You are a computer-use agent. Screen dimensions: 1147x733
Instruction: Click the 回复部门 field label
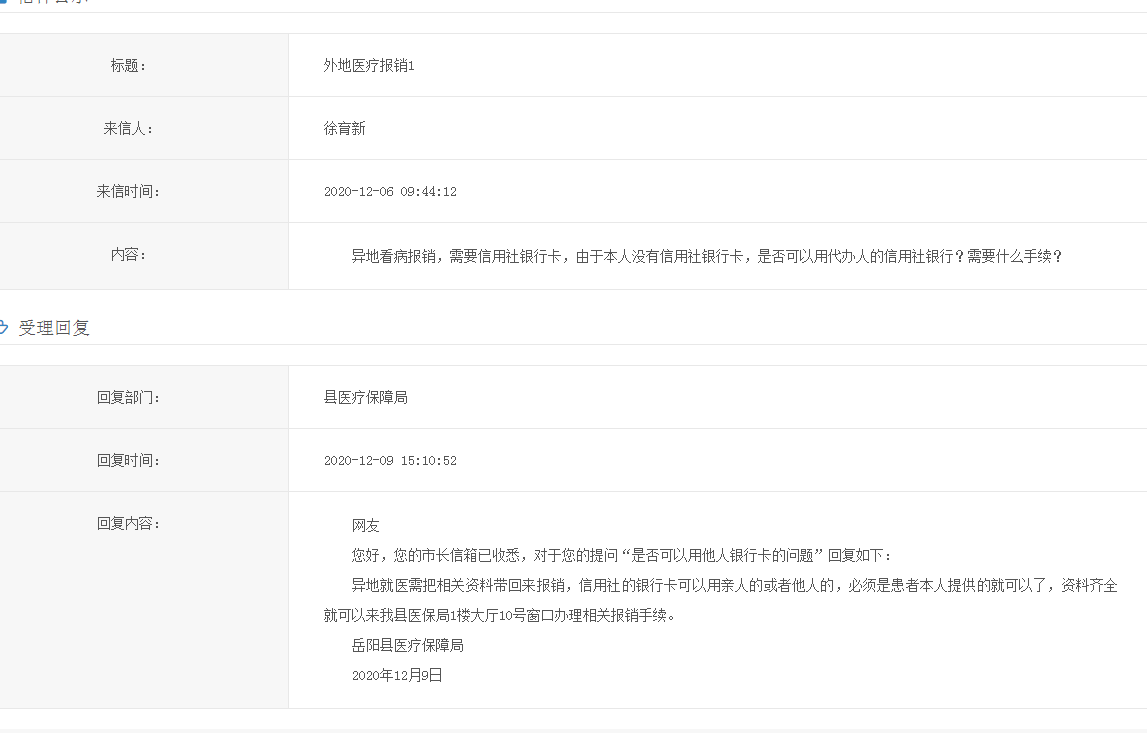(x=128, y=398)
